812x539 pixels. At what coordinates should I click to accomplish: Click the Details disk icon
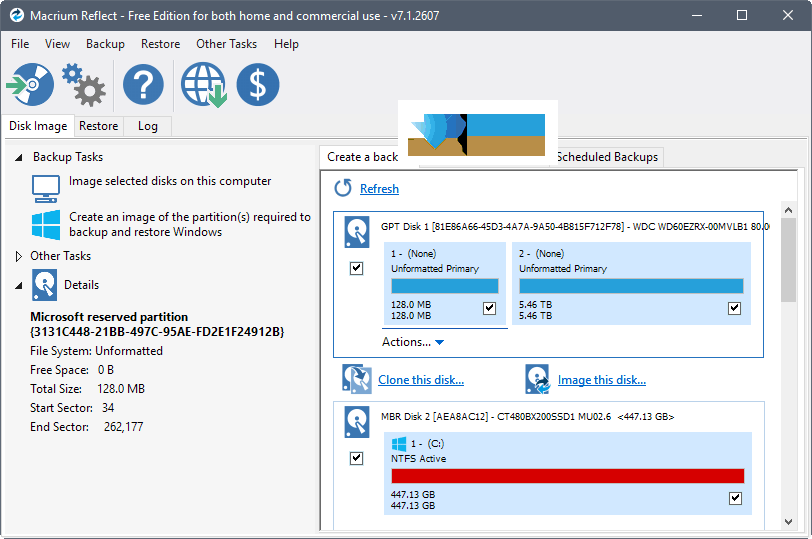(45, 285)
